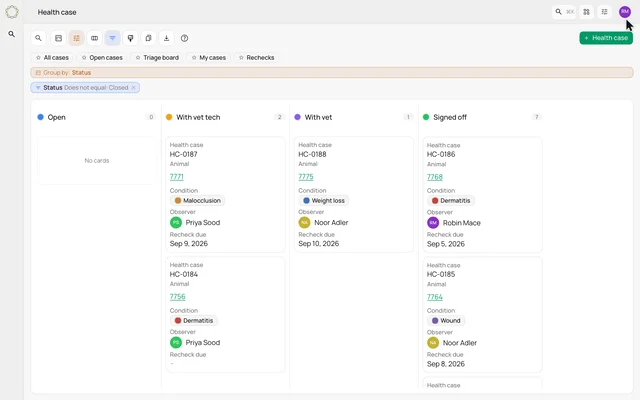Switch to the Rechecks view
This screenshot has height=400, width=640.
point(256,58)
